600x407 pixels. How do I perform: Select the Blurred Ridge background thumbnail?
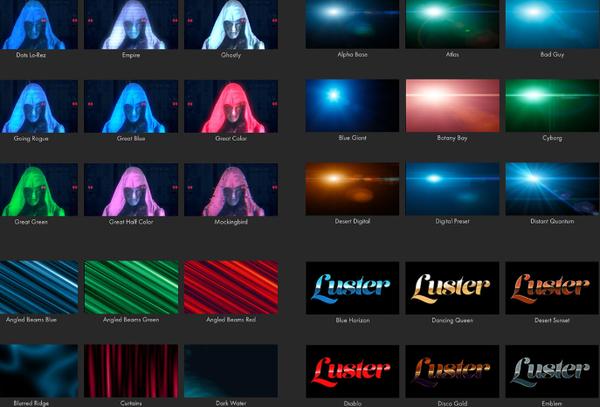[39, 371]
